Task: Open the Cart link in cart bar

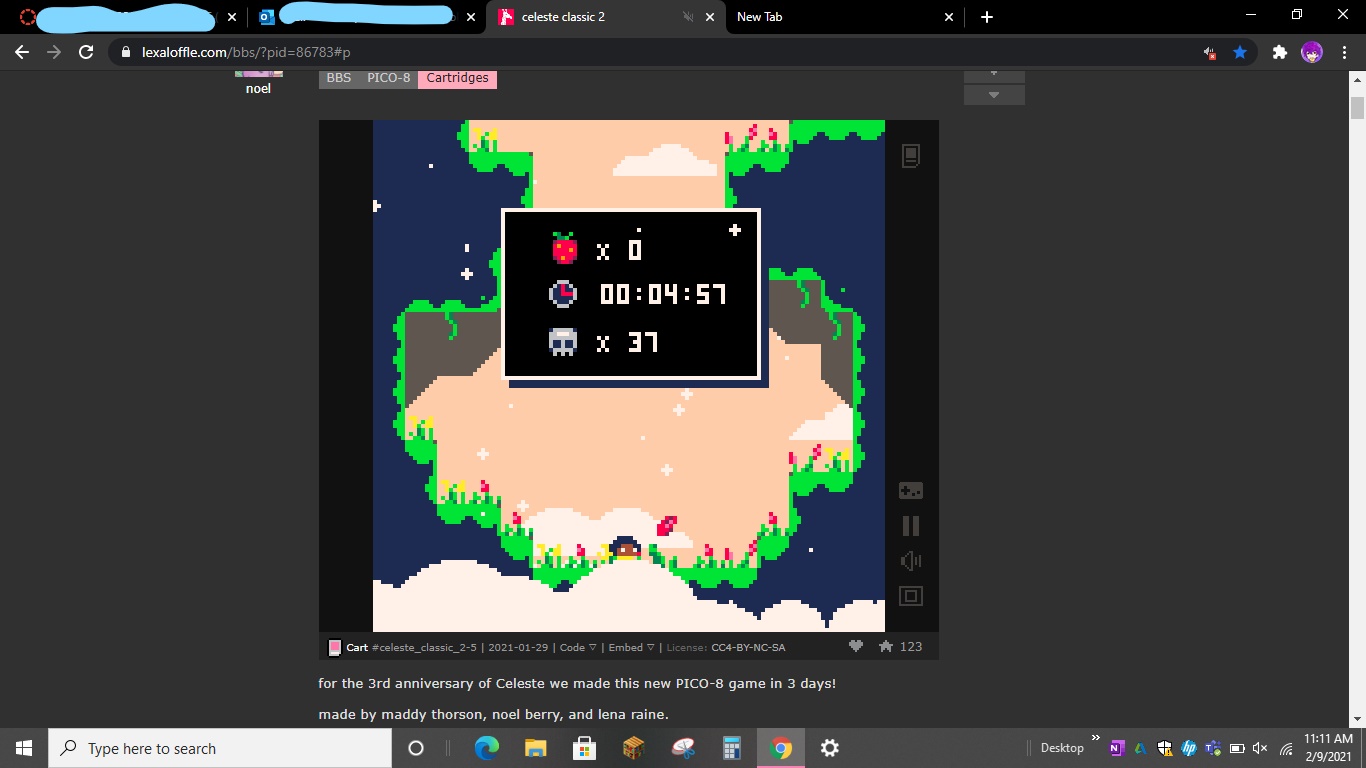Action: click(x=357, y=647)
